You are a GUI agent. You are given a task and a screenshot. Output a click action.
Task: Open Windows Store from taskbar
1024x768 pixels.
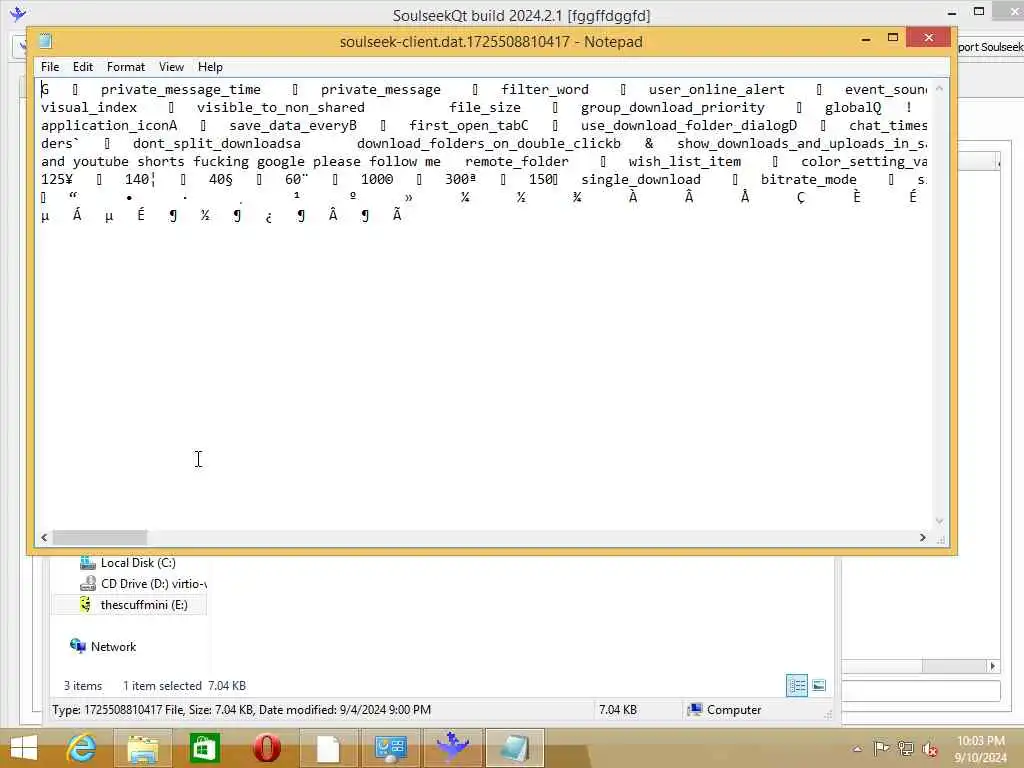(204, 748)
